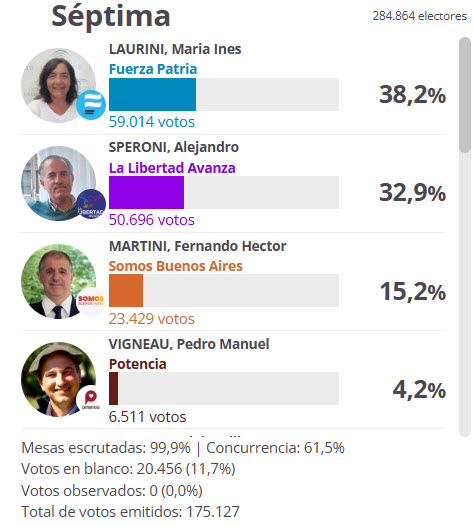Open Maria Ines Laurini's candidate photo
The image size is (474, 527).
[58, 85]
